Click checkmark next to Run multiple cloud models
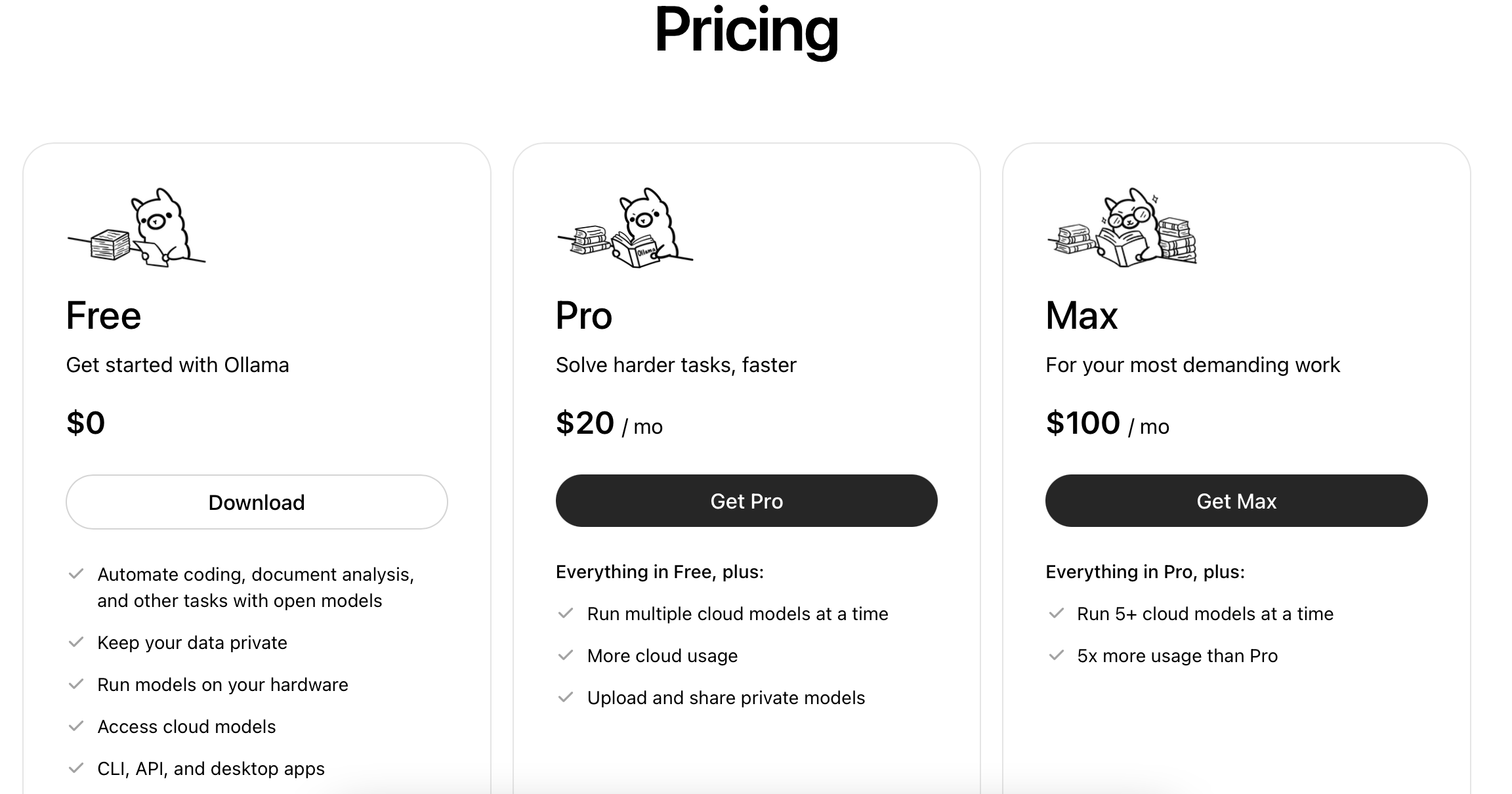Viewport: 1512px width, 794px height. pos(566,613)
